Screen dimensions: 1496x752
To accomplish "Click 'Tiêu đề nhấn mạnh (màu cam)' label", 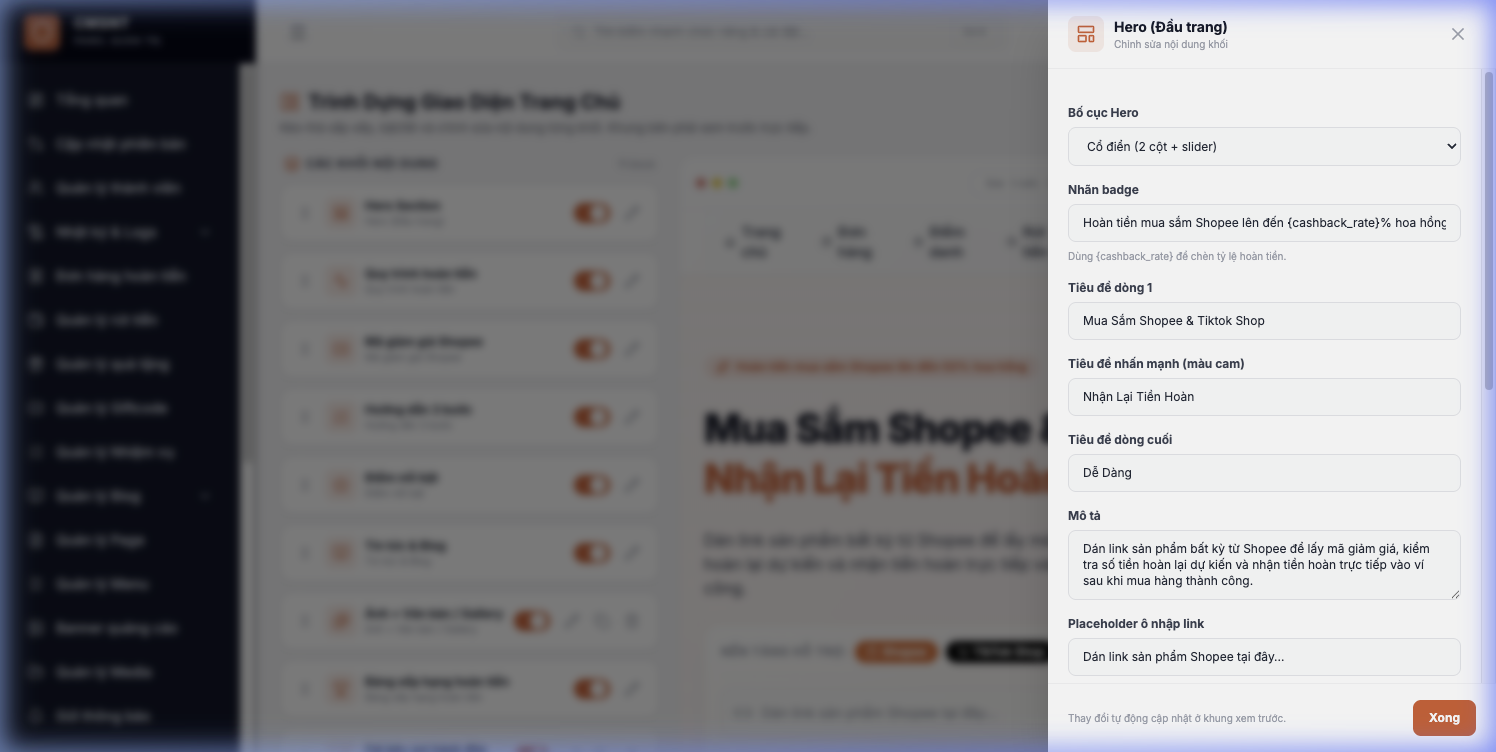I will (x=1156, y=364).
